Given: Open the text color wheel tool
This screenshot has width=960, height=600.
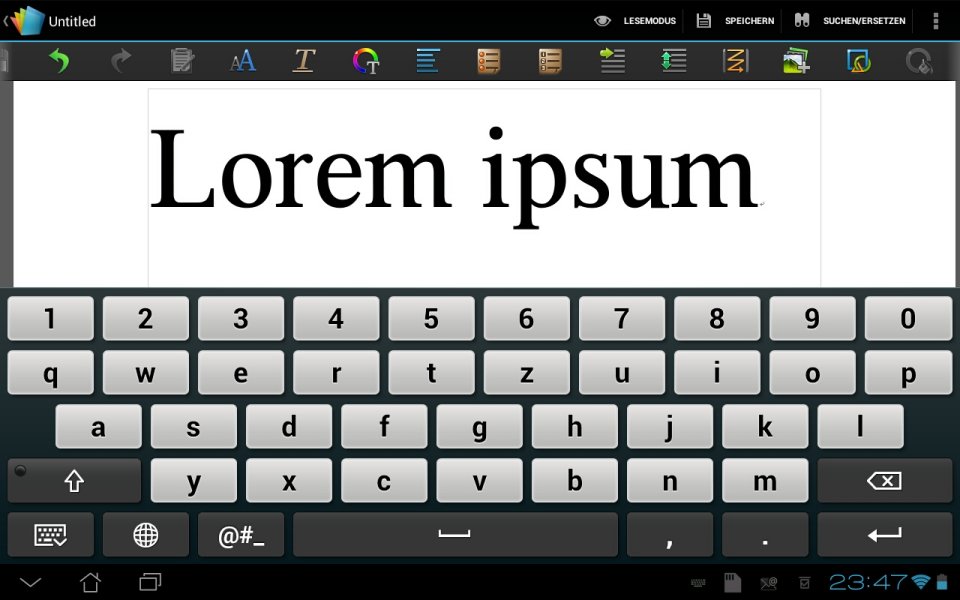Looking at the screenshot, I should coord(366,61).
